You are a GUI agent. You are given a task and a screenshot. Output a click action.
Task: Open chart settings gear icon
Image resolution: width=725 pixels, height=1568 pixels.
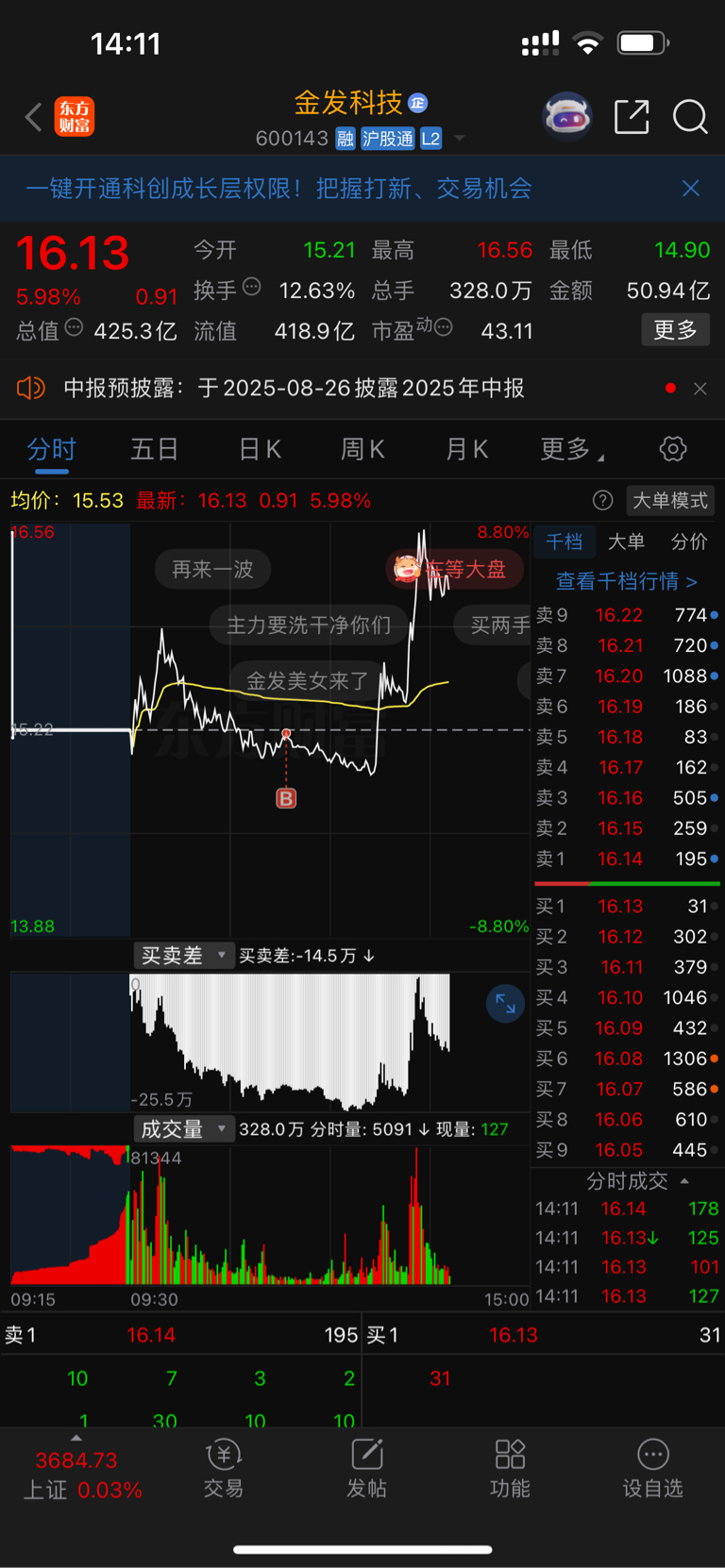pyautogui.click(x=673, y=449)
